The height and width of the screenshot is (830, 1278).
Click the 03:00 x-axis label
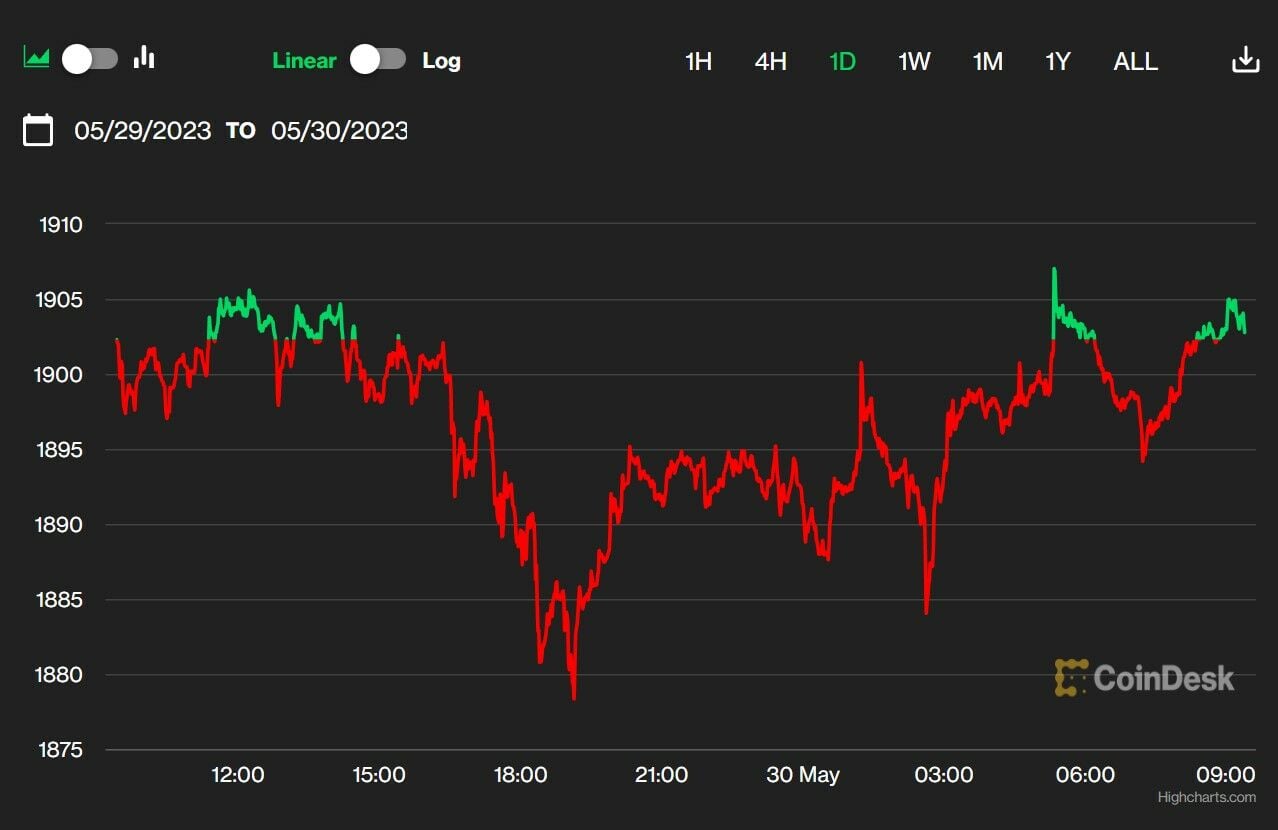(x=944, y=775)
